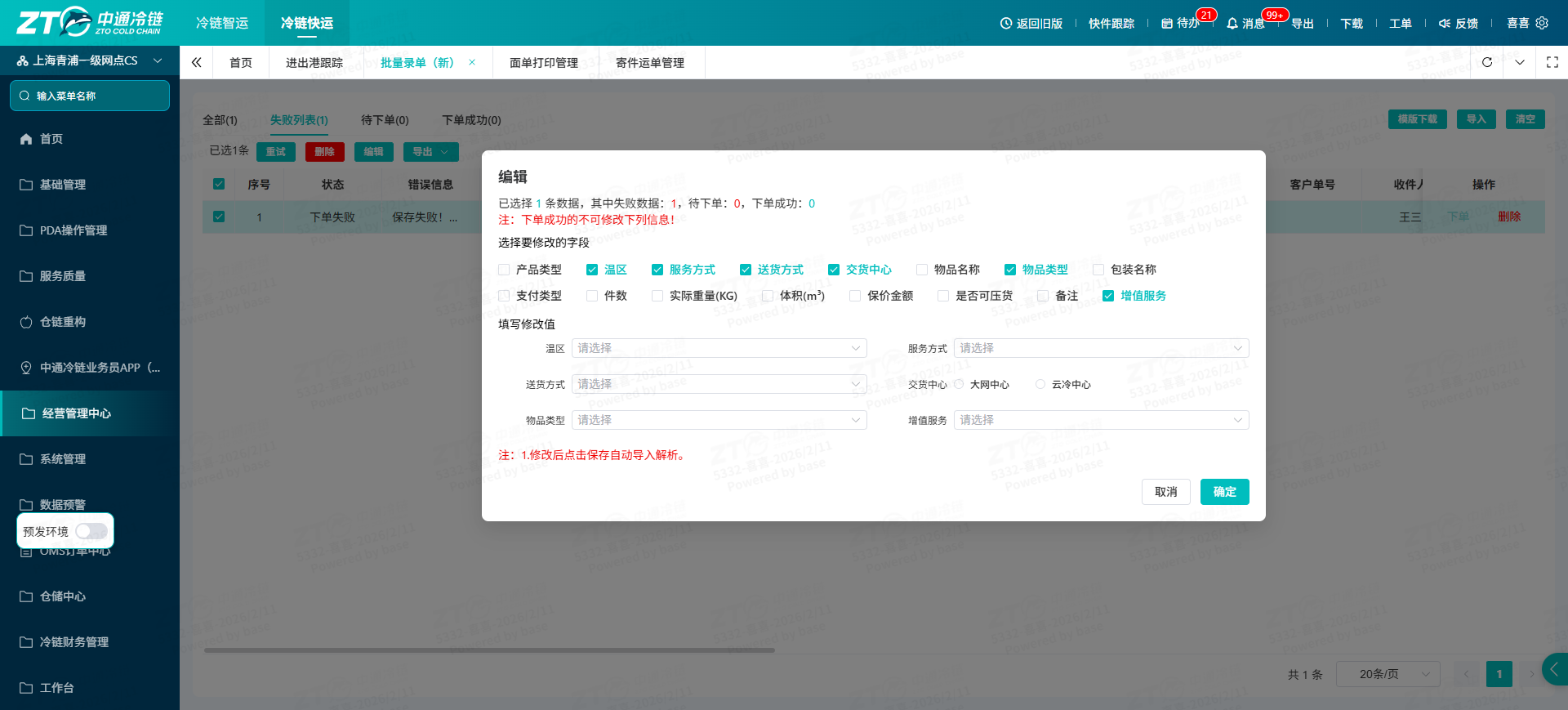Viewport: 1568px width, 710px height.
Task: Click the 确定 confirm button
Action: coord(1224,492)
